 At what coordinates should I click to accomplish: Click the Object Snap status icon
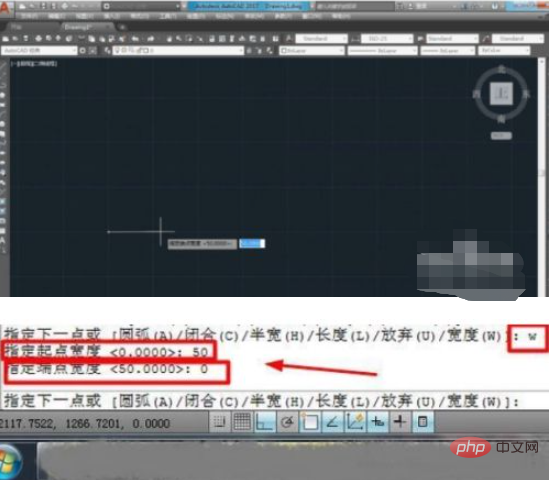coord(310,422)
